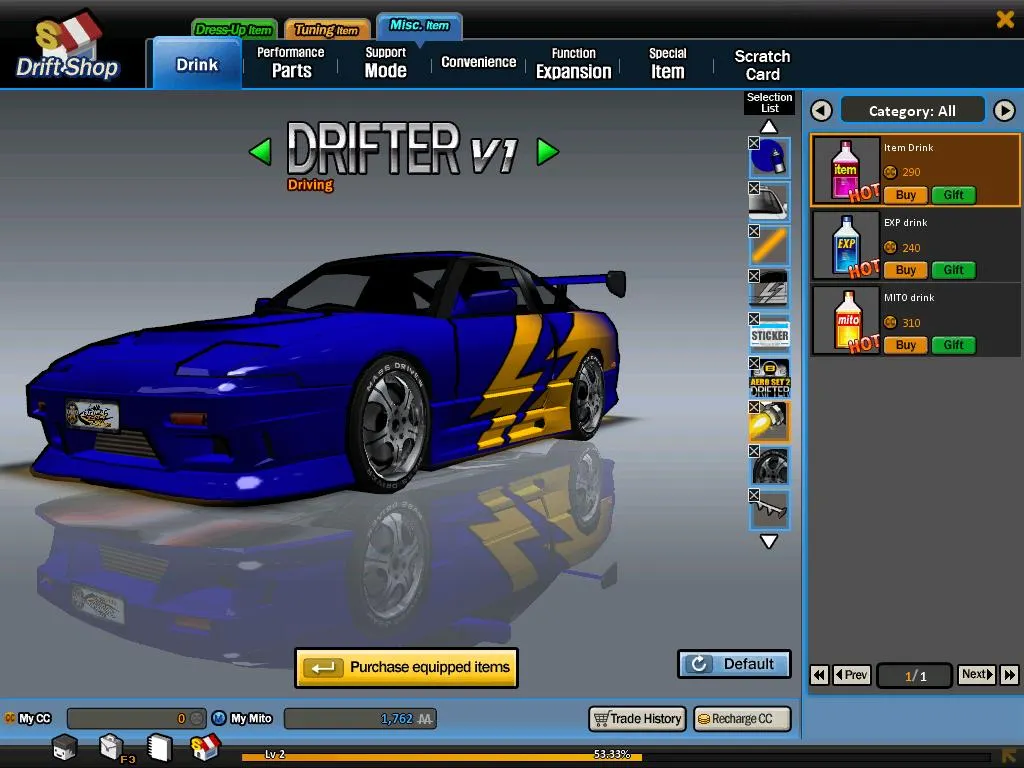Screen dimensions: 1024x768
Task: Jump to first page of item list
Action: click(819, 675)
